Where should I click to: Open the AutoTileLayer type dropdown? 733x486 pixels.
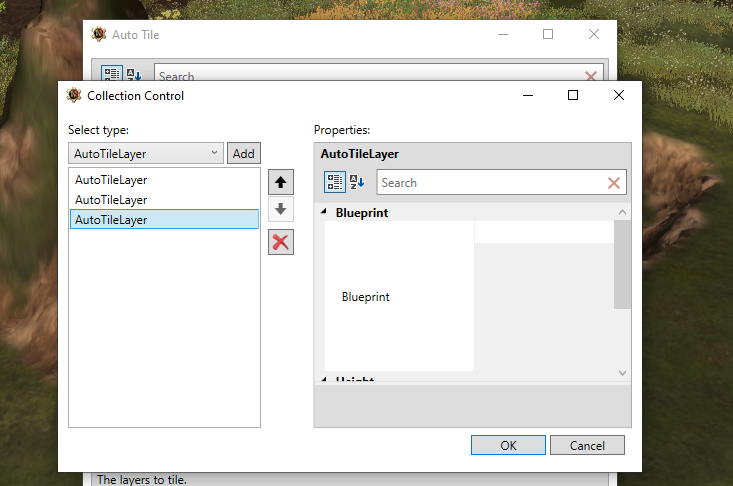tap(146, 153)
